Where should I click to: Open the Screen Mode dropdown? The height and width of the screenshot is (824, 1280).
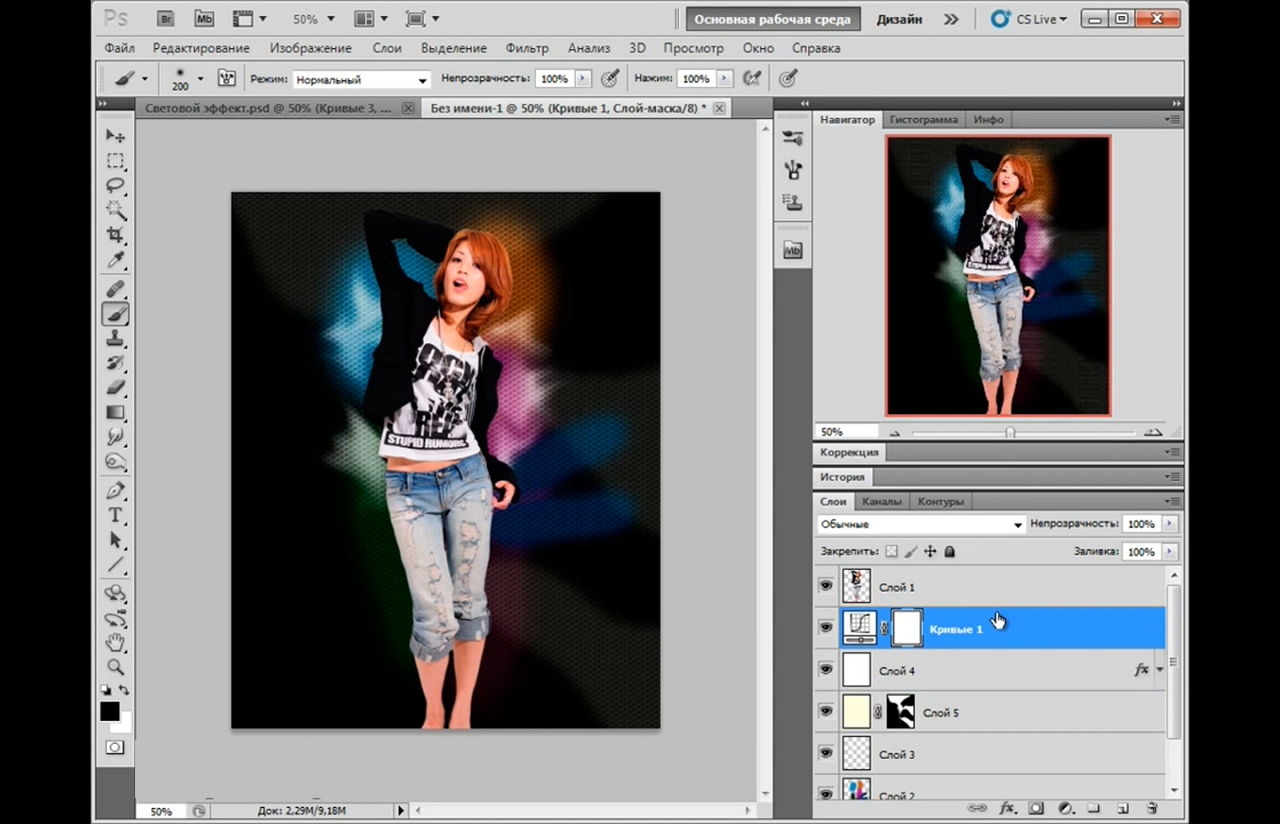click(x=423, y=19)
